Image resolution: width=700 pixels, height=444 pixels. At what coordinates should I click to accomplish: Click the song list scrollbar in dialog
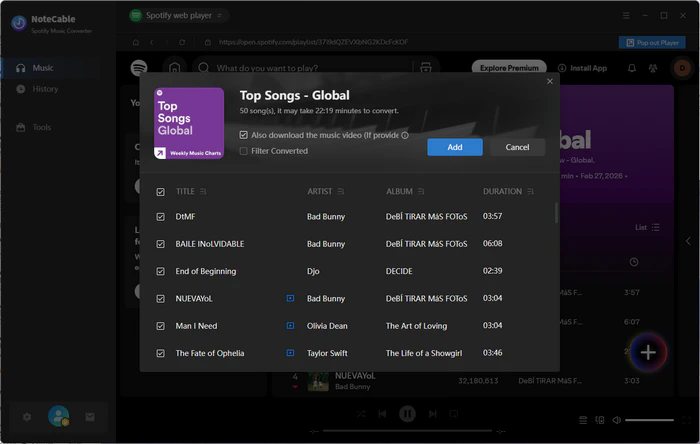click(x=556, y=212)
